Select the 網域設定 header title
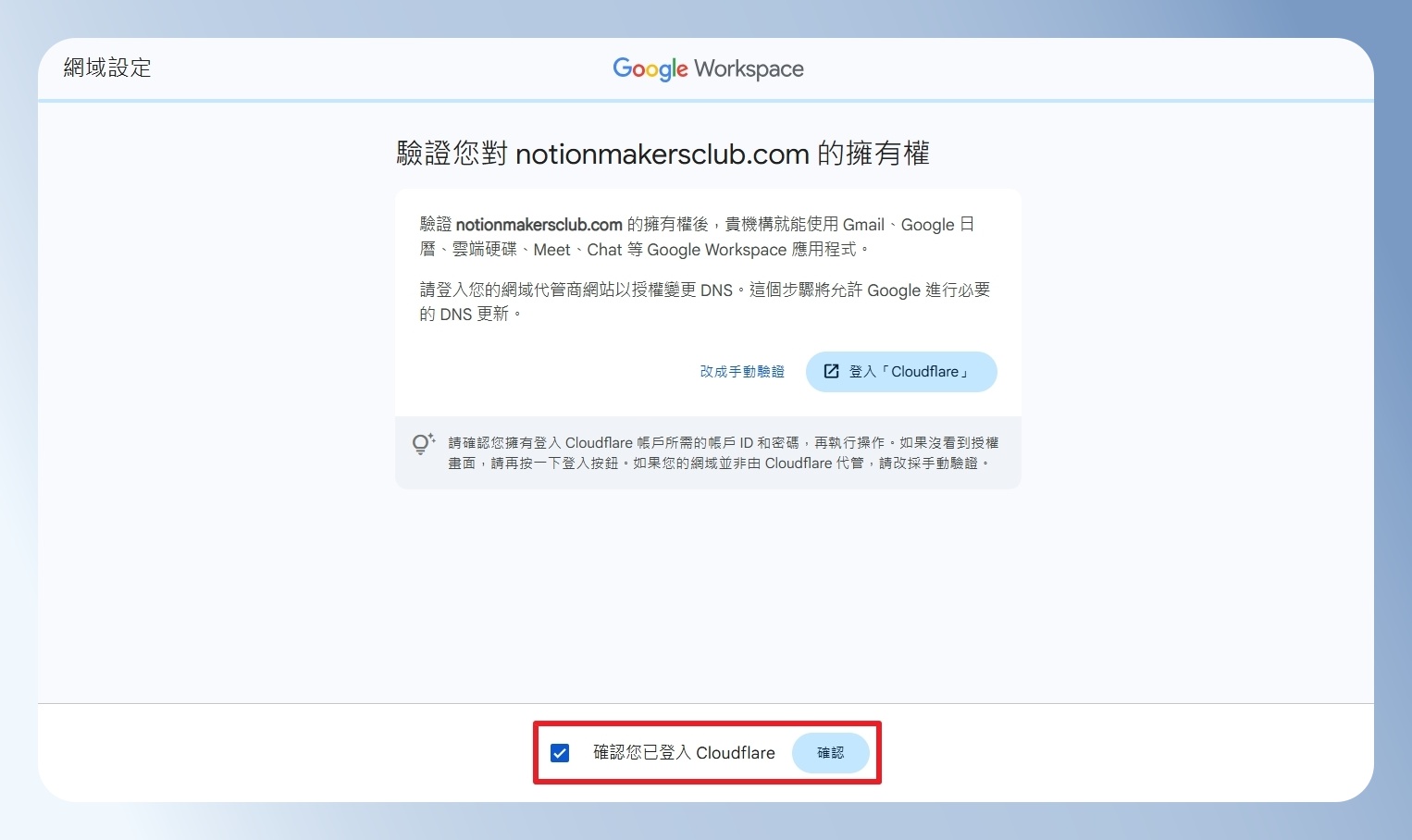The width and height of the screenshot is (1412, 840). (107, 68)
